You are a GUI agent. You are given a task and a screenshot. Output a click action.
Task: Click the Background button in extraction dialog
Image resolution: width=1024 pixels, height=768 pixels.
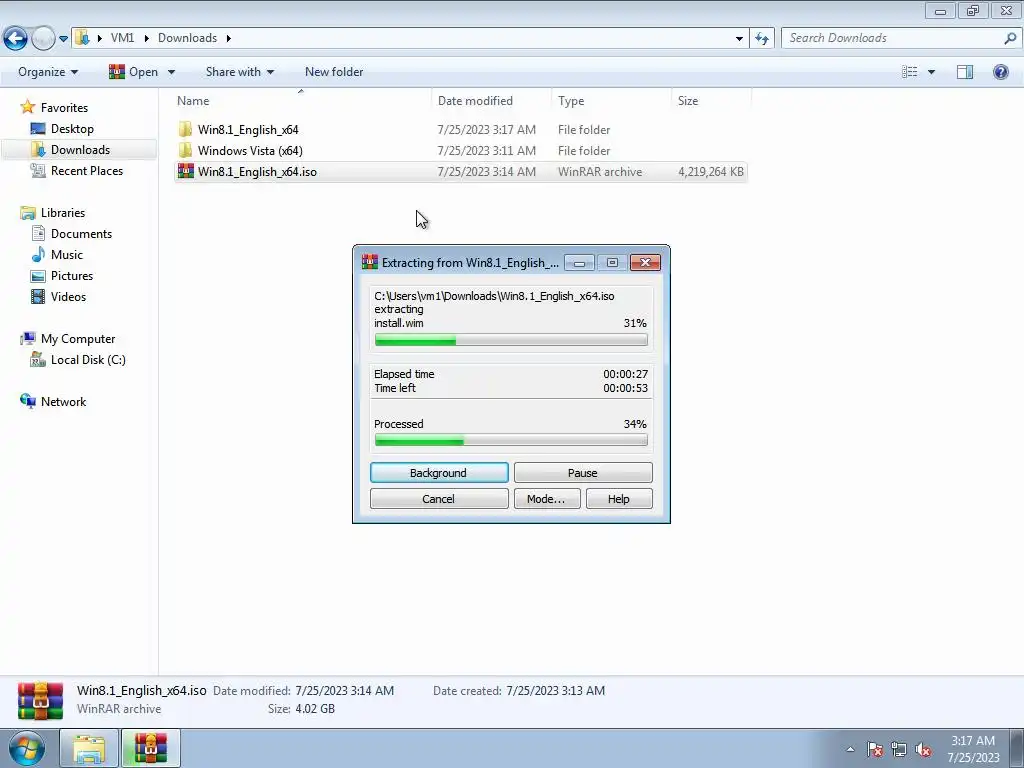439,473
